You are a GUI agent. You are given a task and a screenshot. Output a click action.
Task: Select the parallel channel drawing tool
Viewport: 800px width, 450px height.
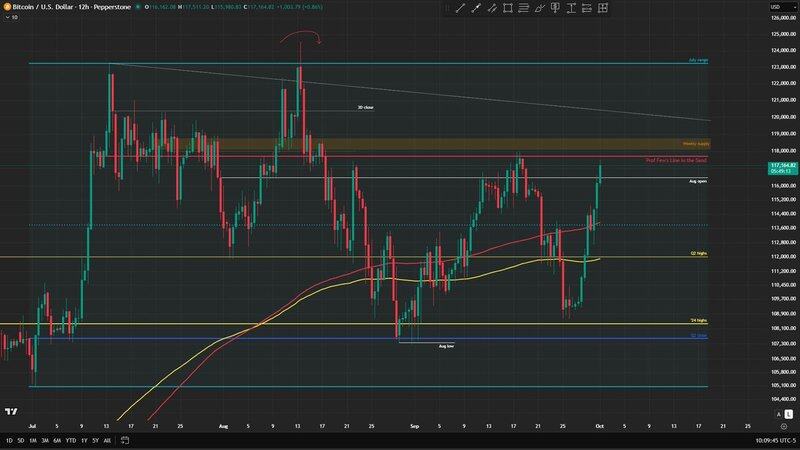tap(524, 8)
